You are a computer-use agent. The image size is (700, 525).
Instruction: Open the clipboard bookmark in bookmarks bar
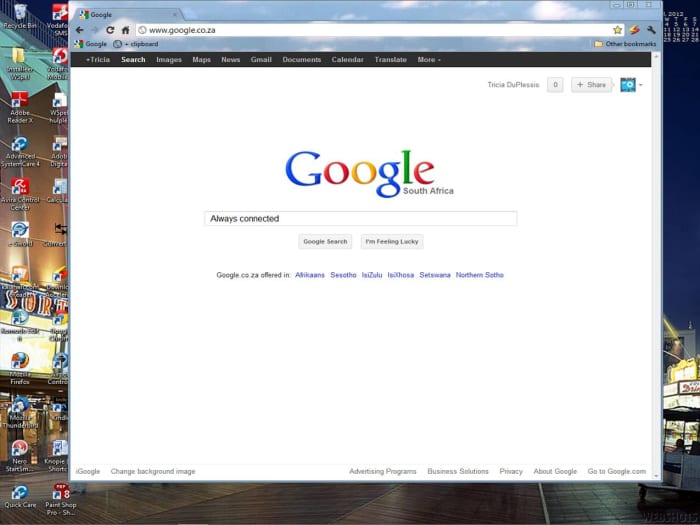tap(136, 44)
